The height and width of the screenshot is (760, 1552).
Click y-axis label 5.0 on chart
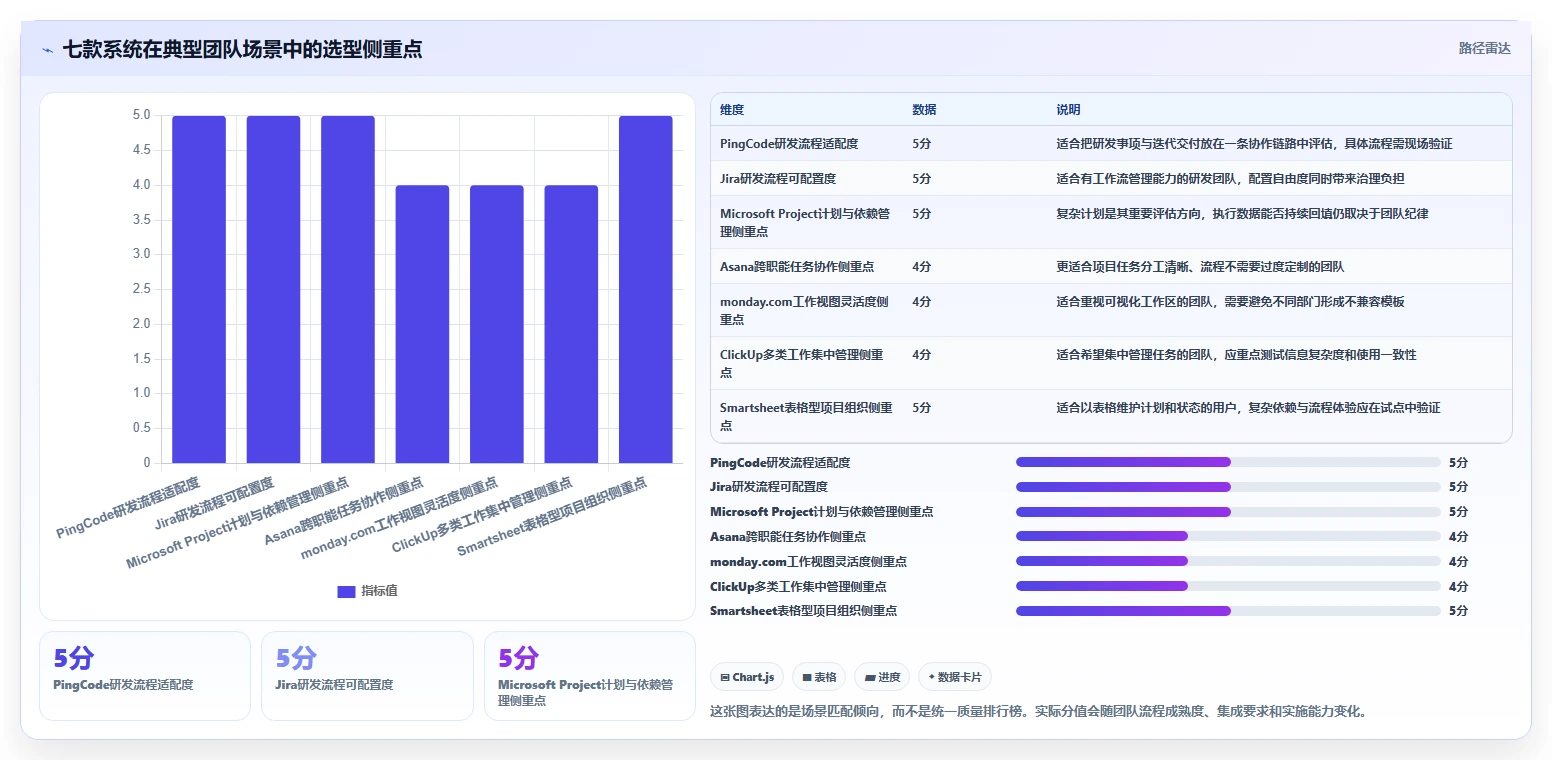141,115
